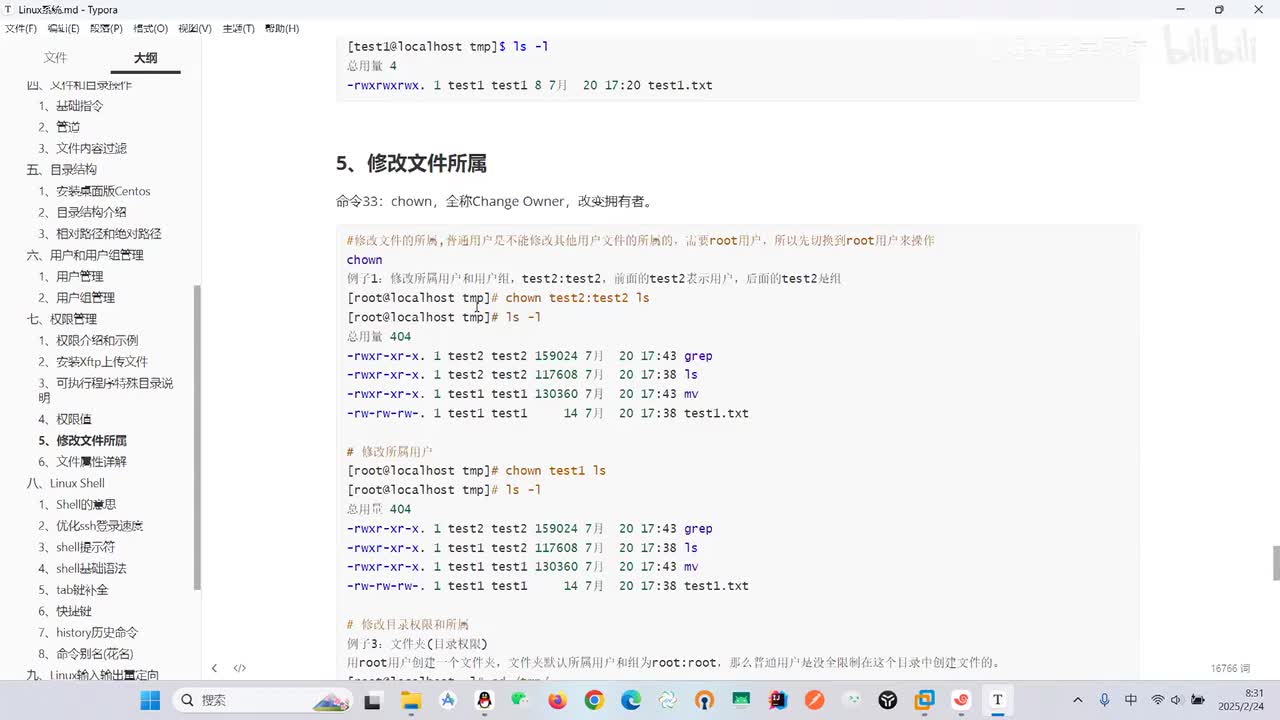Click the outline sidebar scrollbar
This screenshot has width=1280, height=720.
coord(197,437)
